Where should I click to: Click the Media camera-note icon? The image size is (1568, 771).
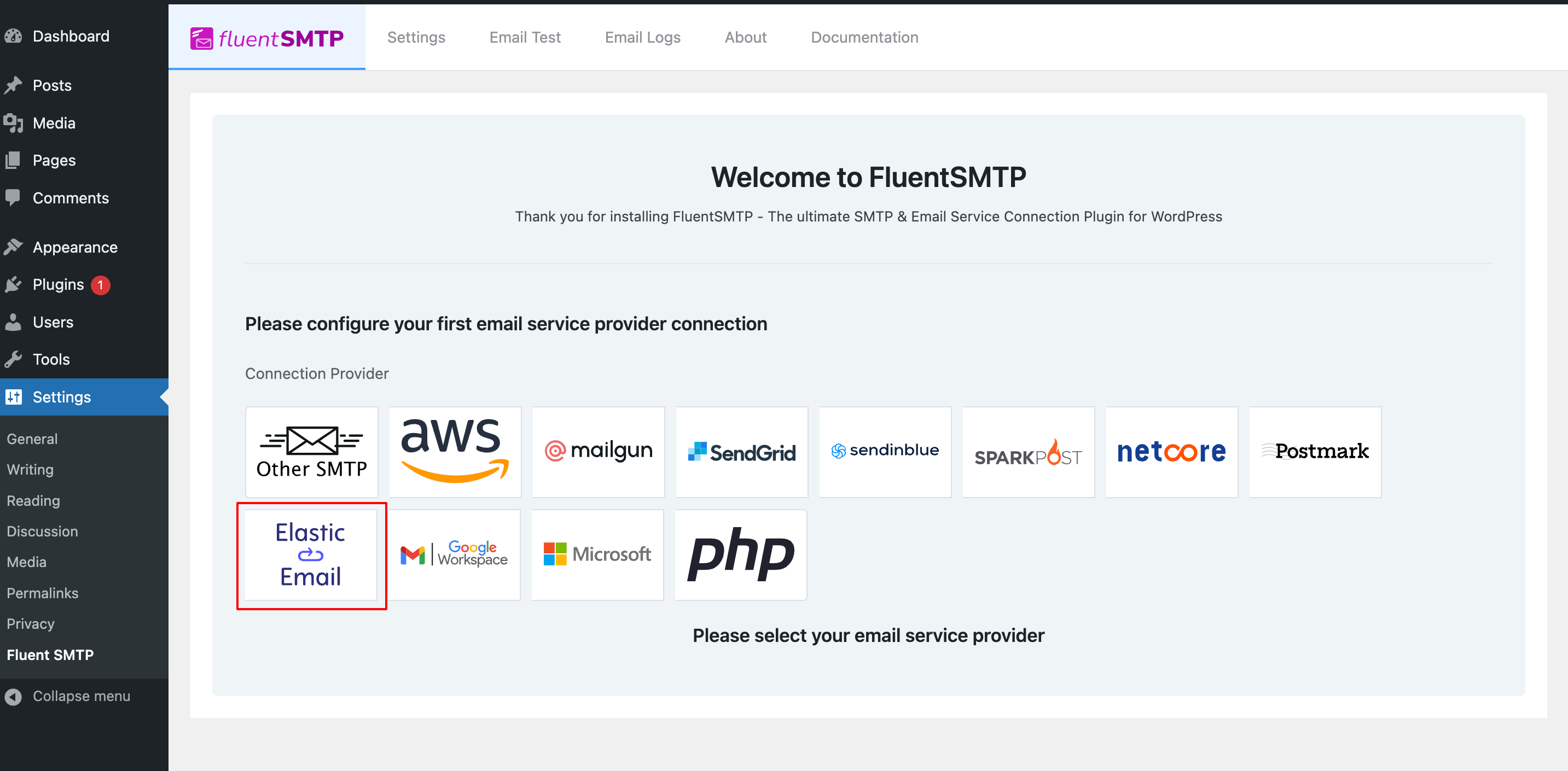coord(13,124)
